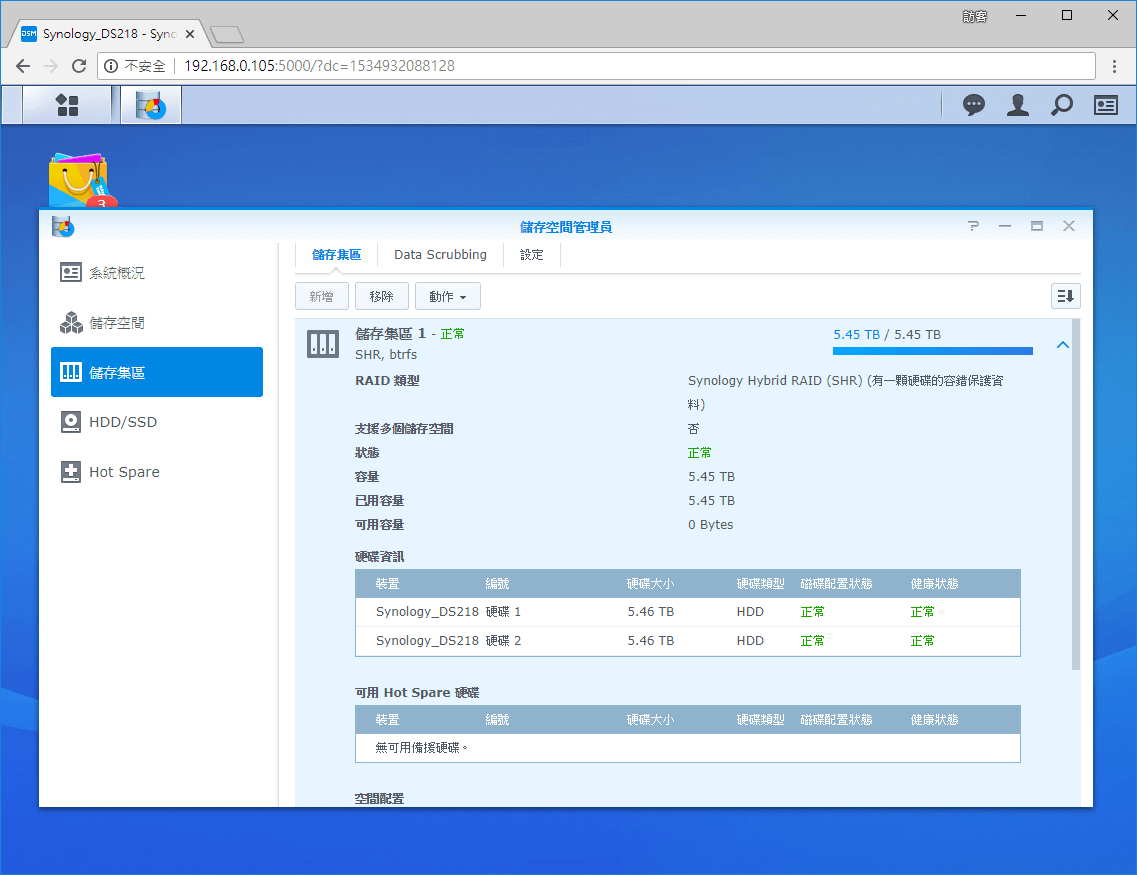Open the user account options icon
Image resolution: width=1137 pixels, height=875 pixels.
[1018, 105]
